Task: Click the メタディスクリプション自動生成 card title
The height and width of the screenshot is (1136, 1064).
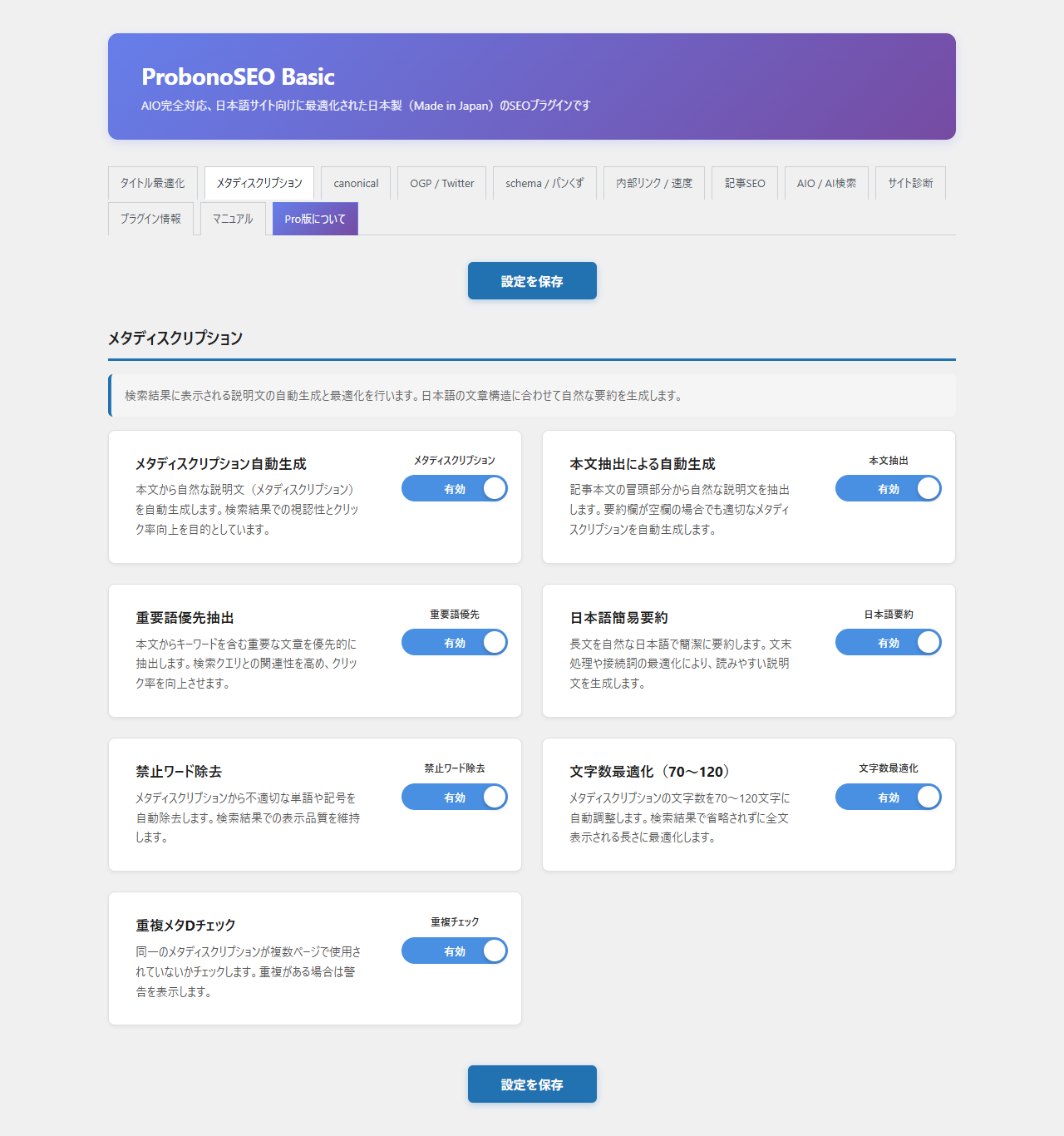Action: 221,464
